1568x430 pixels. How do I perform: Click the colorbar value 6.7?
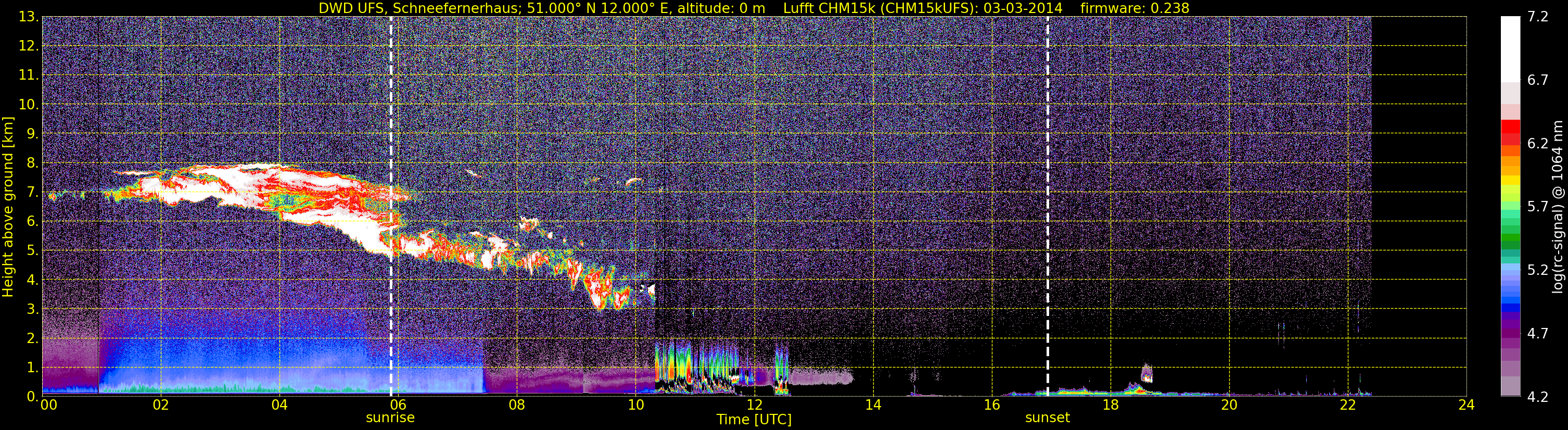(1538, 80)
